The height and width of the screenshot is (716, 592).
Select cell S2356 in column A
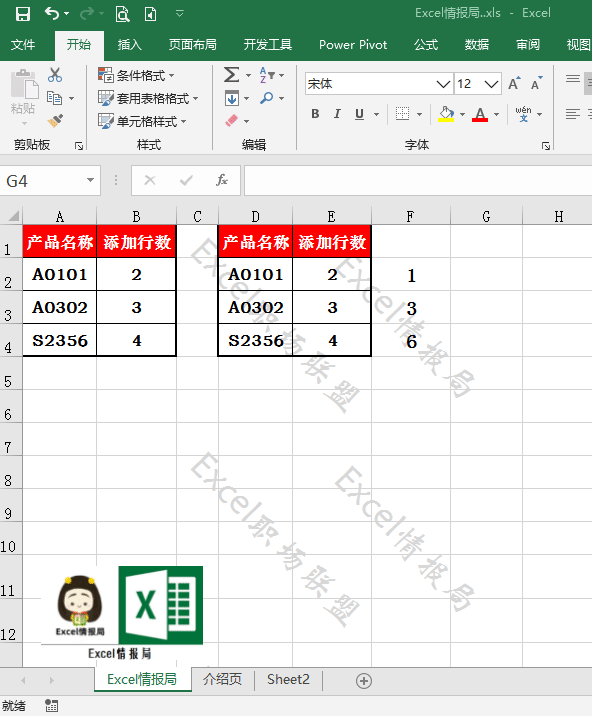[x=60, y=340]
